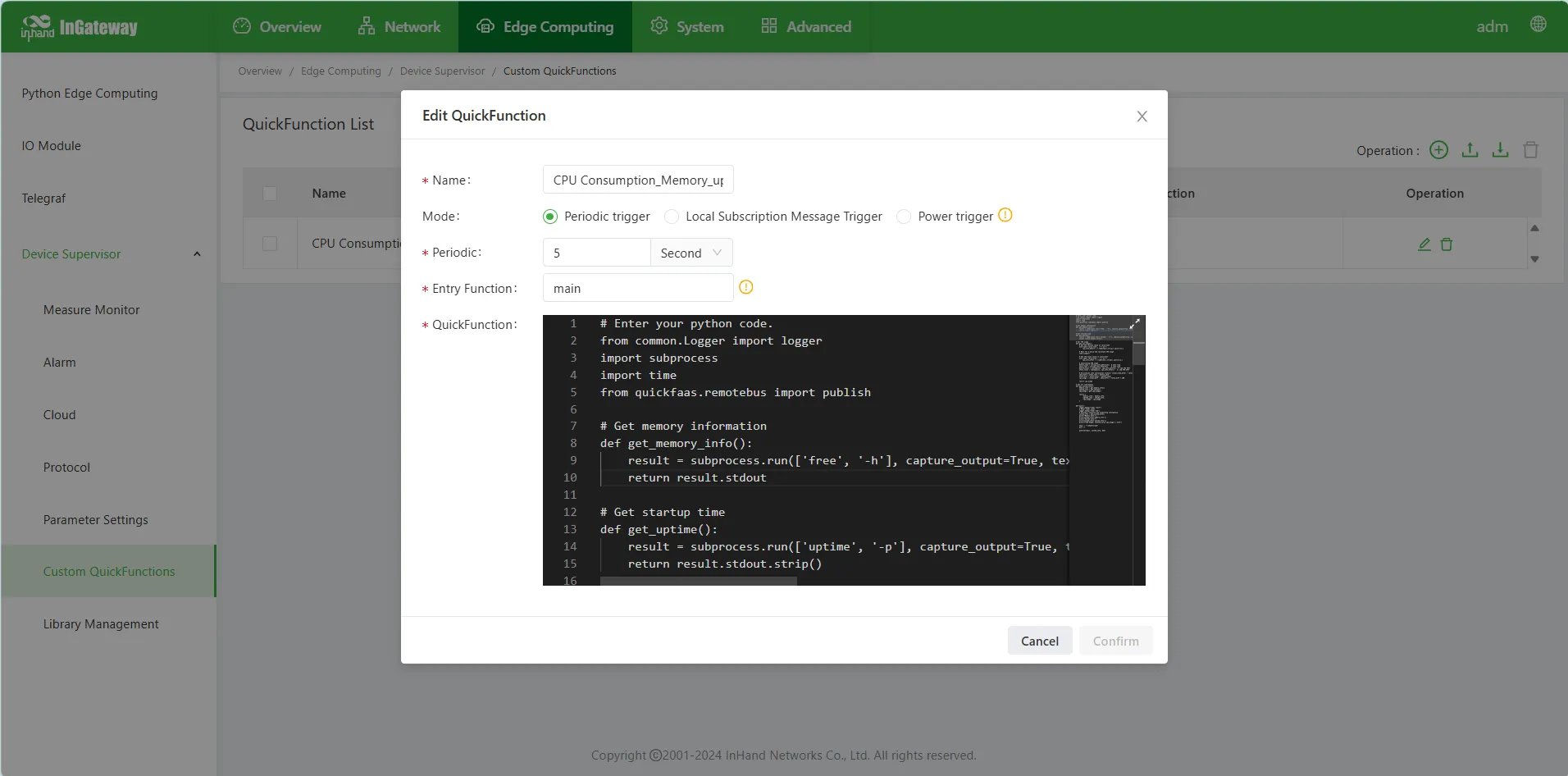Open the Second unit dropdown
This screenshot has width=1568, height=776.
point(691,253)
